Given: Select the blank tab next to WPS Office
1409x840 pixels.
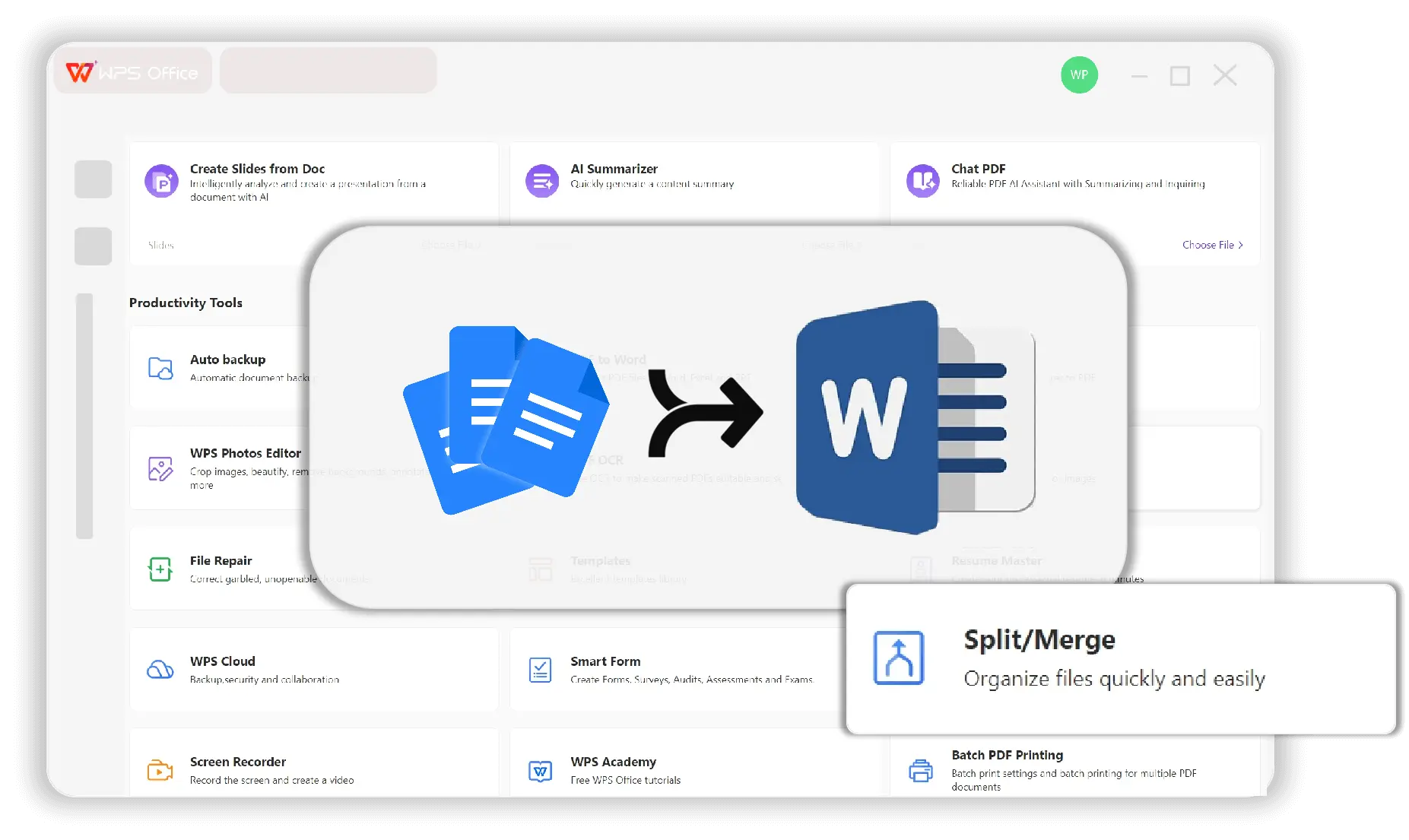Looking at the screenshot, I should tap(328, 71).
